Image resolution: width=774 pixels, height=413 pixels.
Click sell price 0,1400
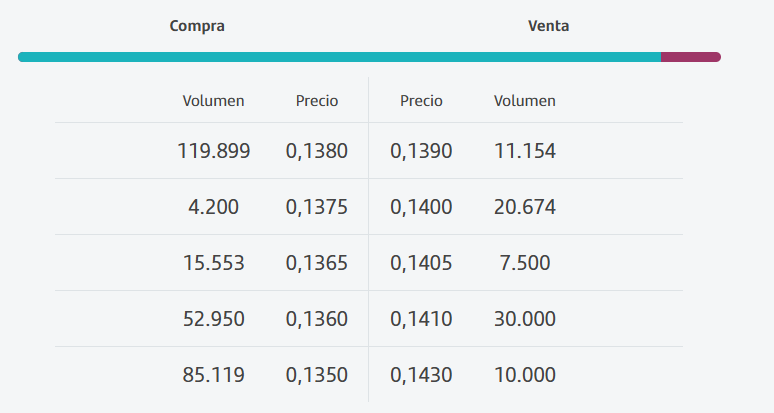pos(421,207)
